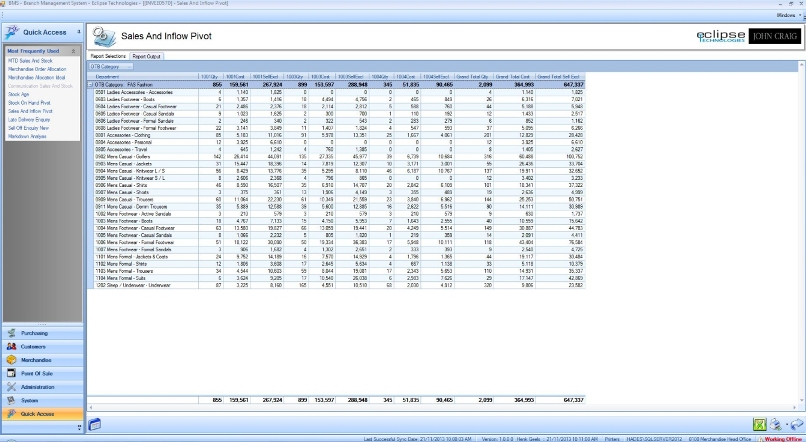806x442 pixels.
Task: Click the window icon in bottom toolbar
Action: point(94,424)
